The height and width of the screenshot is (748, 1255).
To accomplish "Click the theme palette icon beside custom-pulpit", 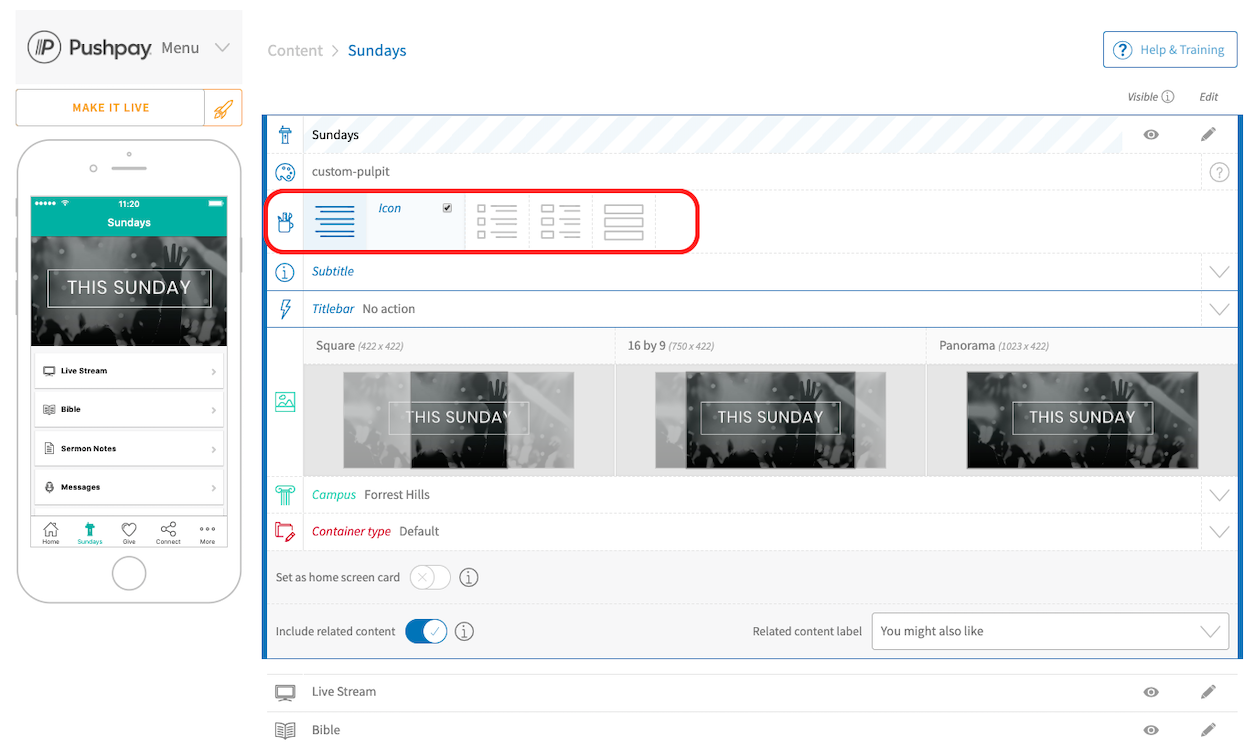I will pos(286,172).
